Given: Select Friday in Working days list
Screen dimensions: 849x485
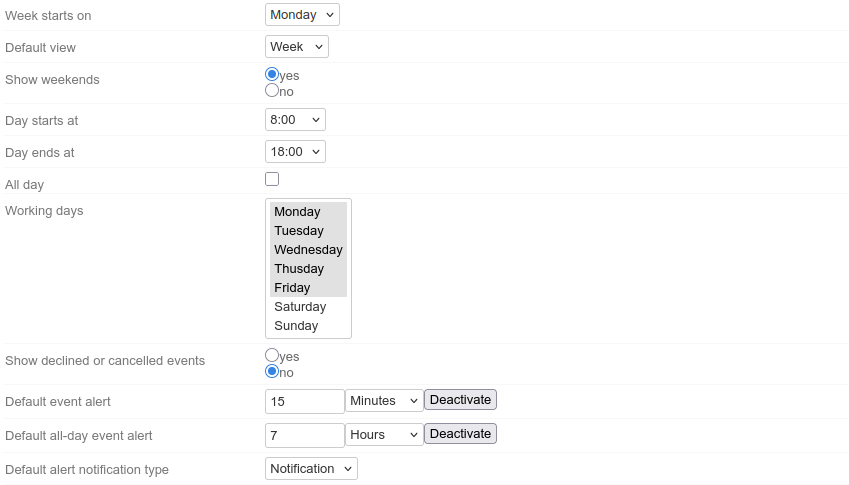Looking at the screenshot, I should 292,288.
